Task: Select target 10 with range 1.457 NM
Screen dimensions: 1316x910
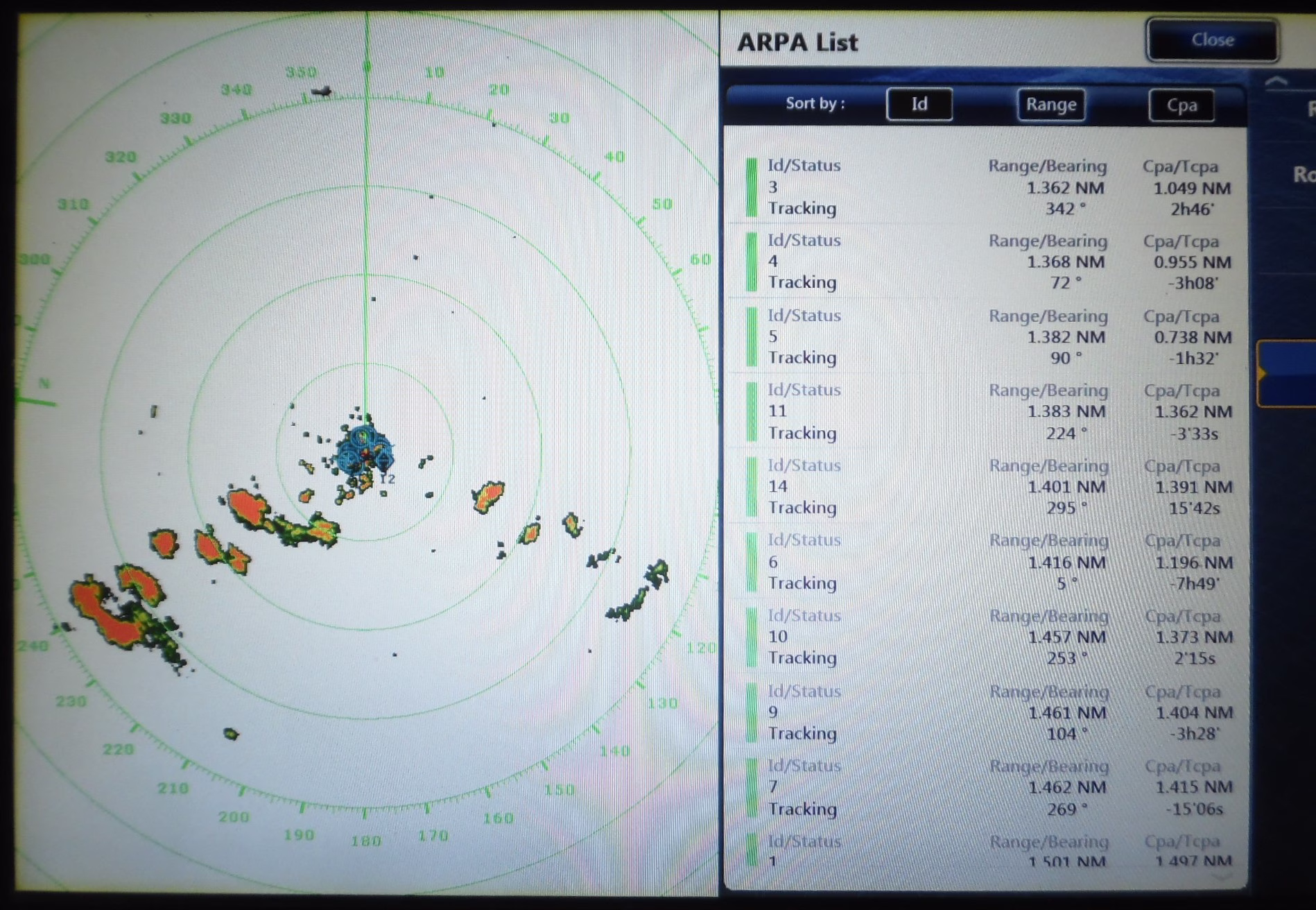Action: pyautogui.click(x=985, y=637)
